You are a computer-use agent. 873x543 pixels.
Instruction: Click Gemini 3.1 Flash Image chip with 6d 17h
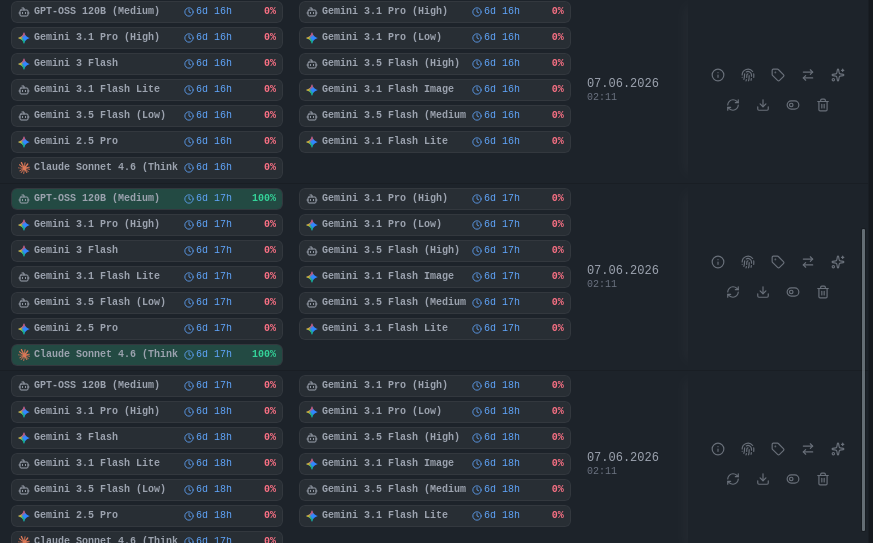pos(435,277)
